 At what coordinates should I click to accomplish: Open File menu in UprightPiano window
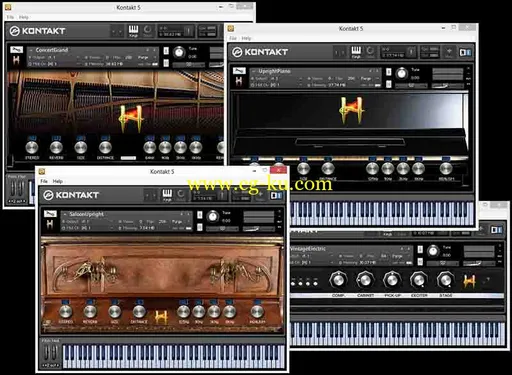[x=233, y=38]
